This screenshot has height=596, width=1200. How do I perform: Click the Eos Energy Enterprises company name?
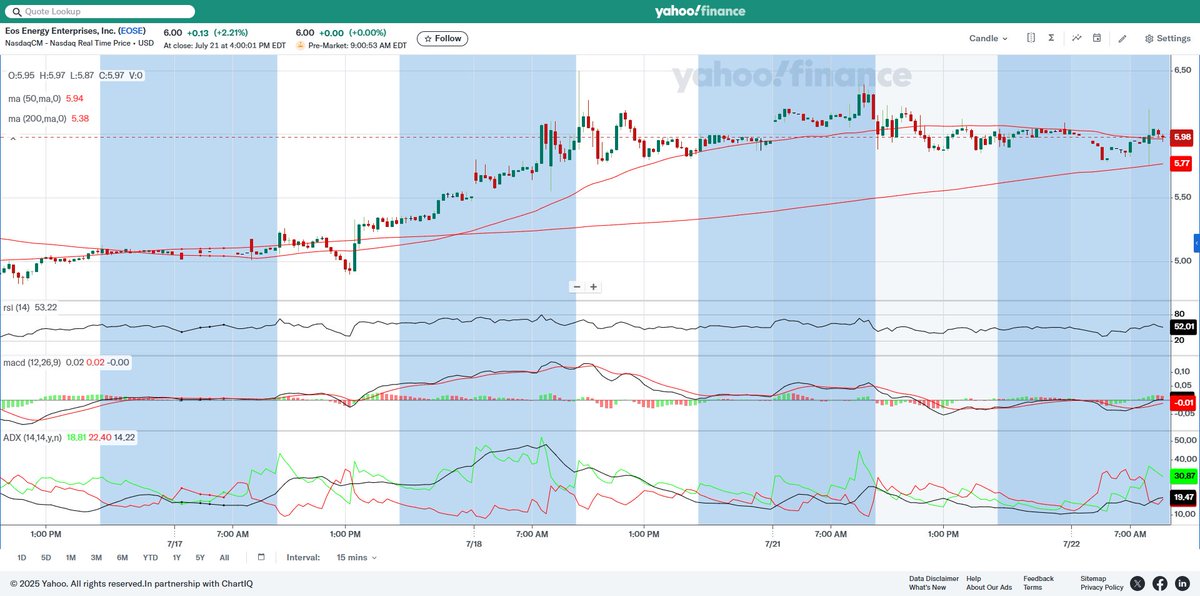pyautogui.click(x=60, y=32)
